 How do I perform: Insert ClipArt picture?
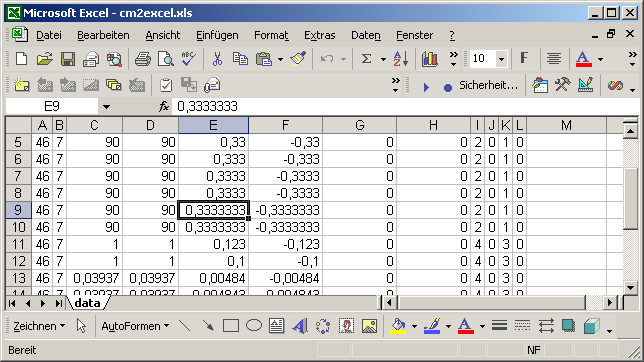pyautogui.click(x=346, y=326)
